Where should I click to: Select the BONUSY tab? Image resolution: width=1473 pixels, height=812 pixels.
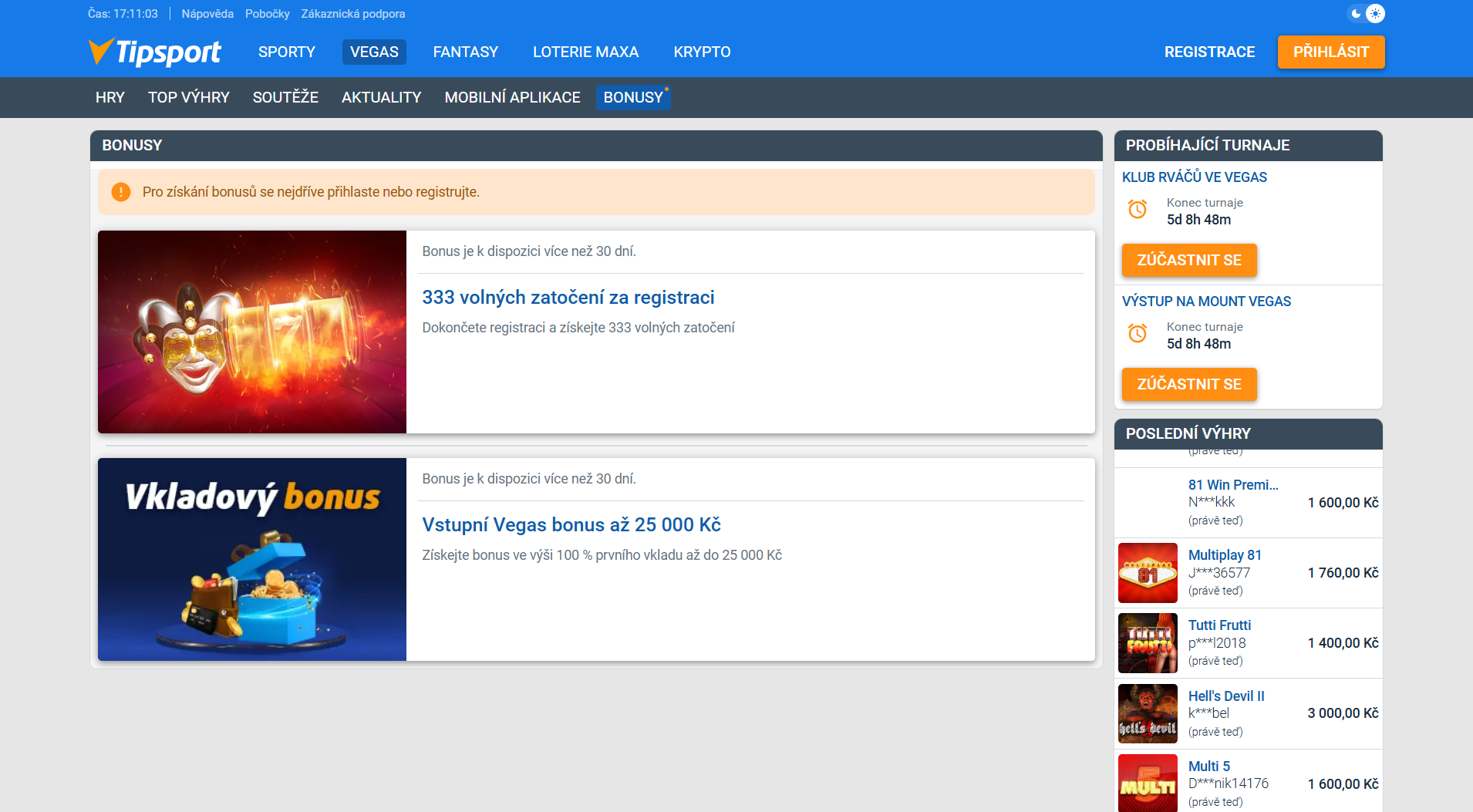(x=633, y=97)
